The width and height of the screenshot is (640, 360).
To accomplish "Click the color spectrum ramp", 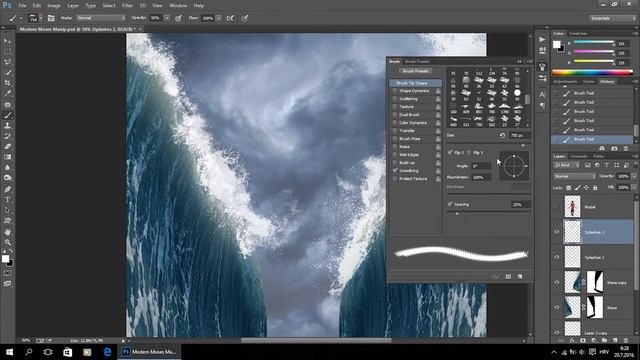I will pos(592,73).
